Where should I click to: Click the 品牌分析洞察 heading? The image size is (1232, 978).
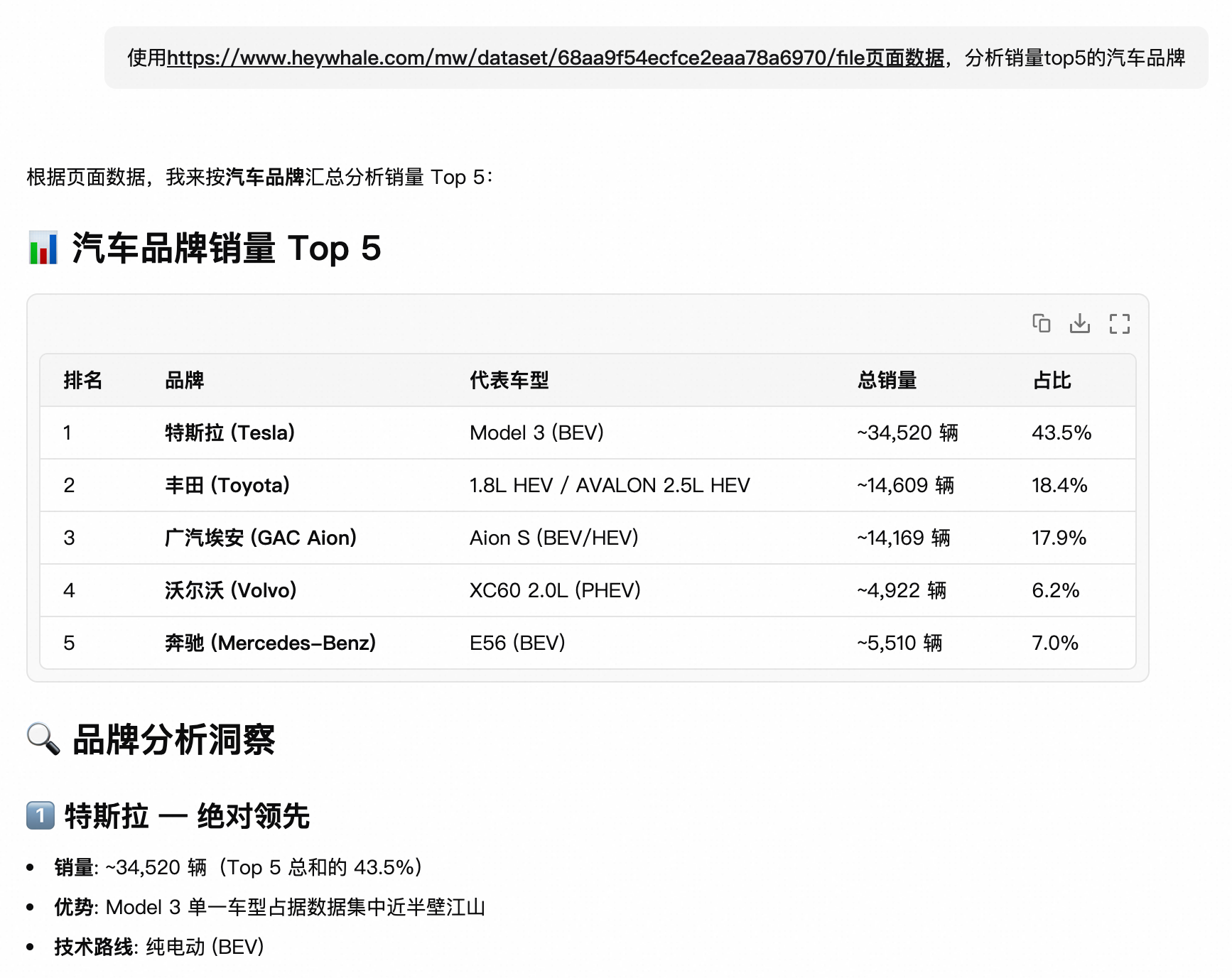click(x=174, y=739)
